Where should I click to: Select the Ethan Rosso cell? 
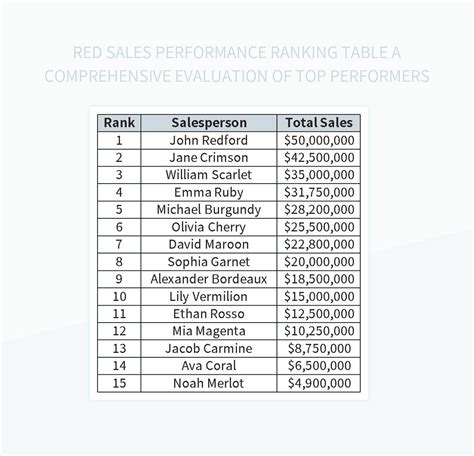[209, 314]
